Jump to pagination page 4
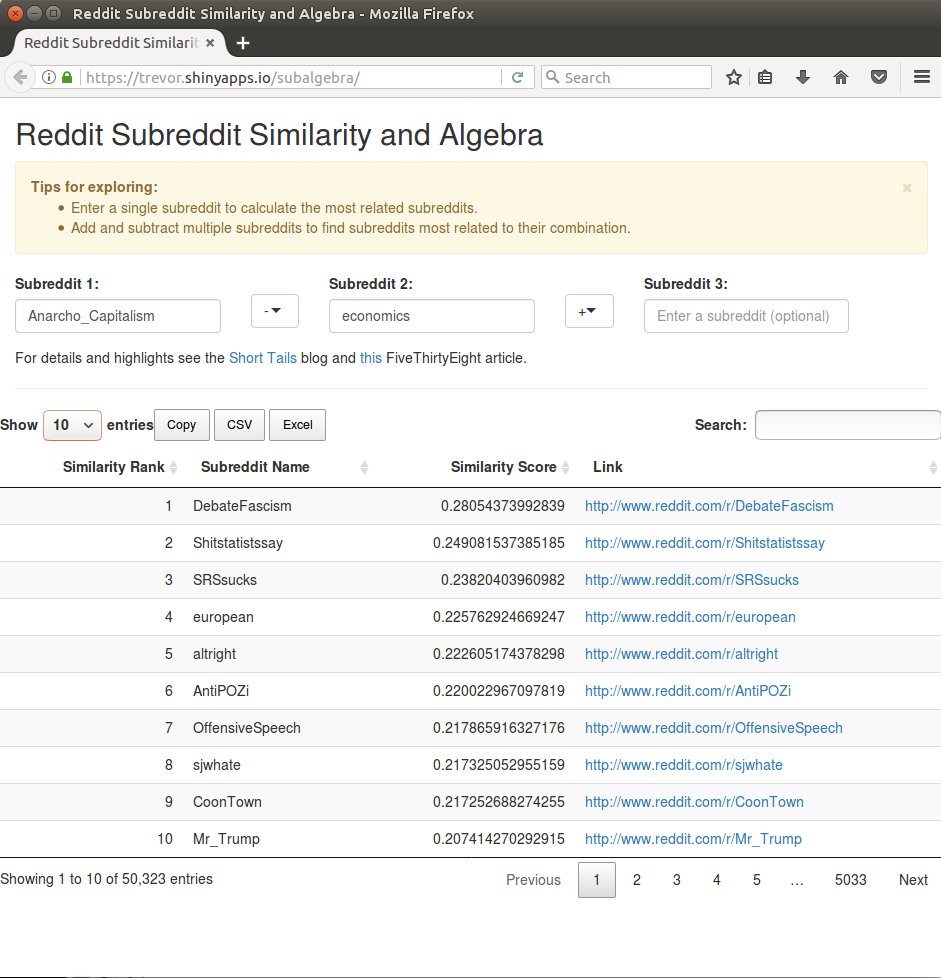This screenshot has height=978, width=941. (717, 880)
